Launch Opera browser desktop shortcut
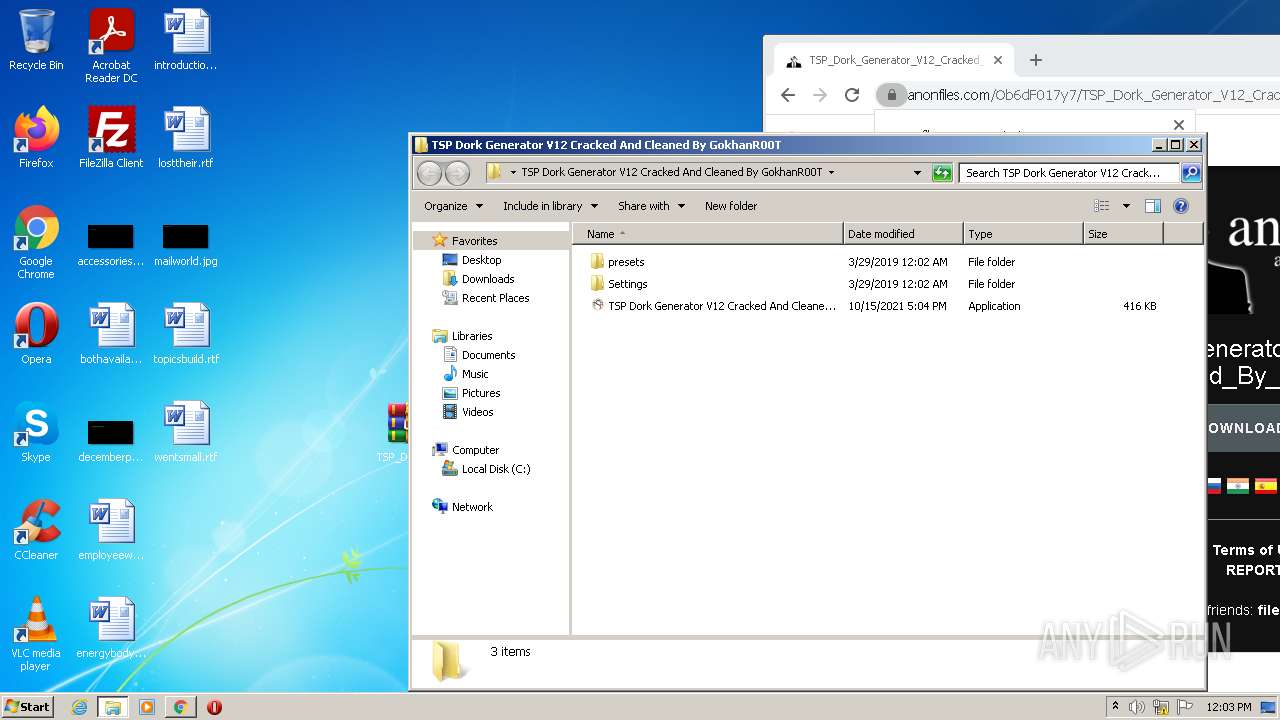The height and width of the screenshot is (720, 1280). (36, 334)
